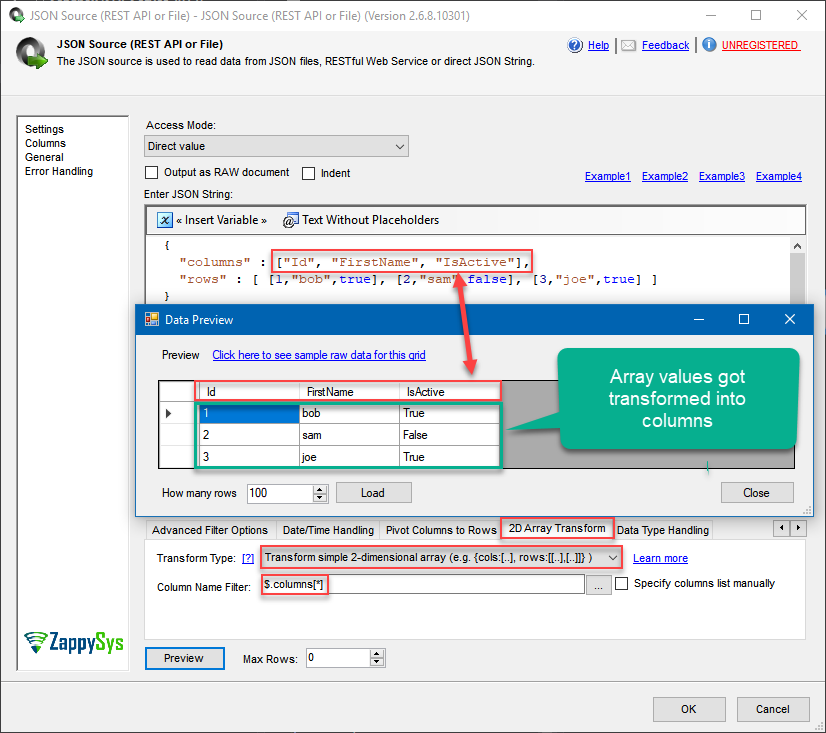Open Feedback using the envelope icon
Viewport: 826px width, 733px height.
[x=628, y=45]
